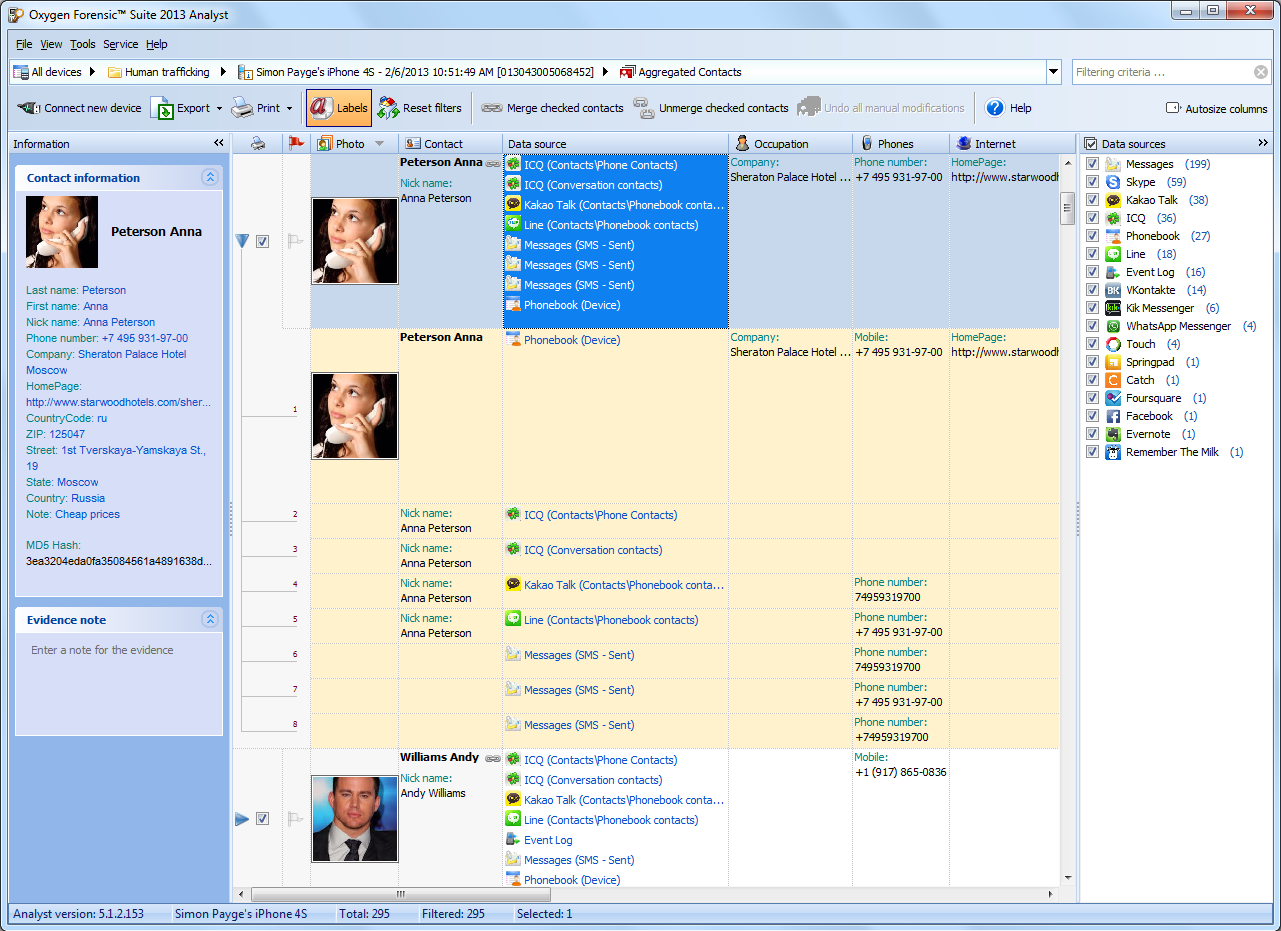Viewport: 1281px width, 931px height.
Task: Uncheck the Line data source checkbox
Action: click(x=1093, y=254)
